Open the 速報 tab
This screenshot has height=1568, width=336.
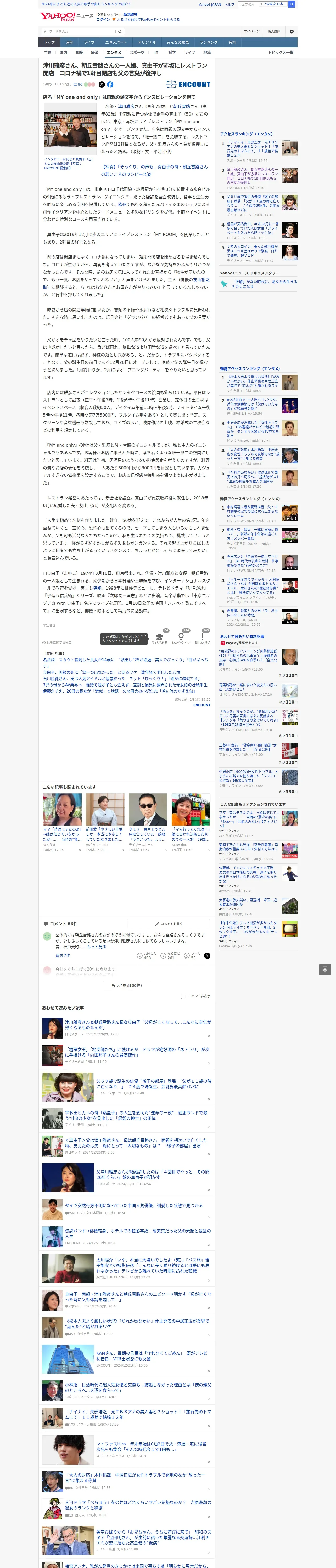69,43
